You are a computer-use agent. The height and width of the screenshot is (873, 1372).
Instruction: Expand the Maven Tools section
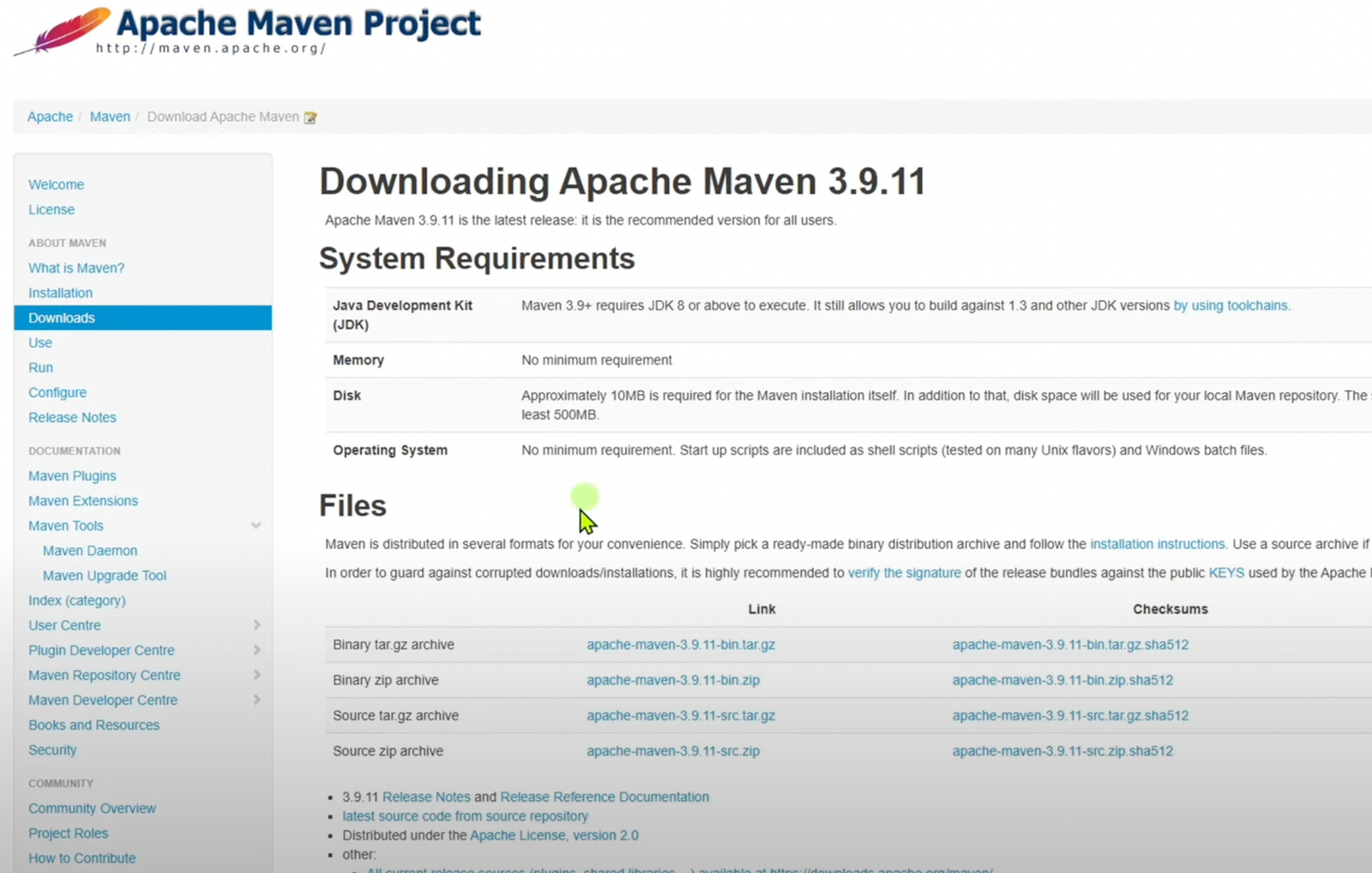pos(256,525)
